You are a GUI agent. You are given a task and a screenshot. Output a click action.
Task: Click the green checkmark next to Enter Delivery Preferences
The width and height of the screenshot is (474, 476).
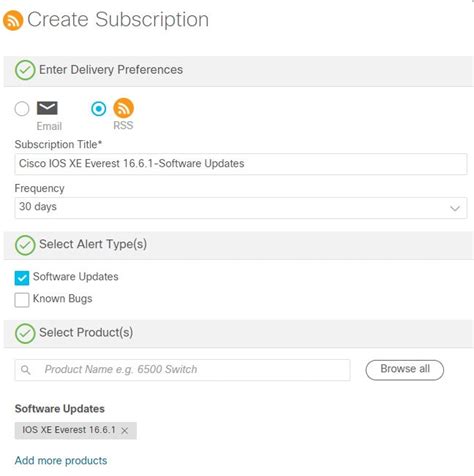(25, 70)
